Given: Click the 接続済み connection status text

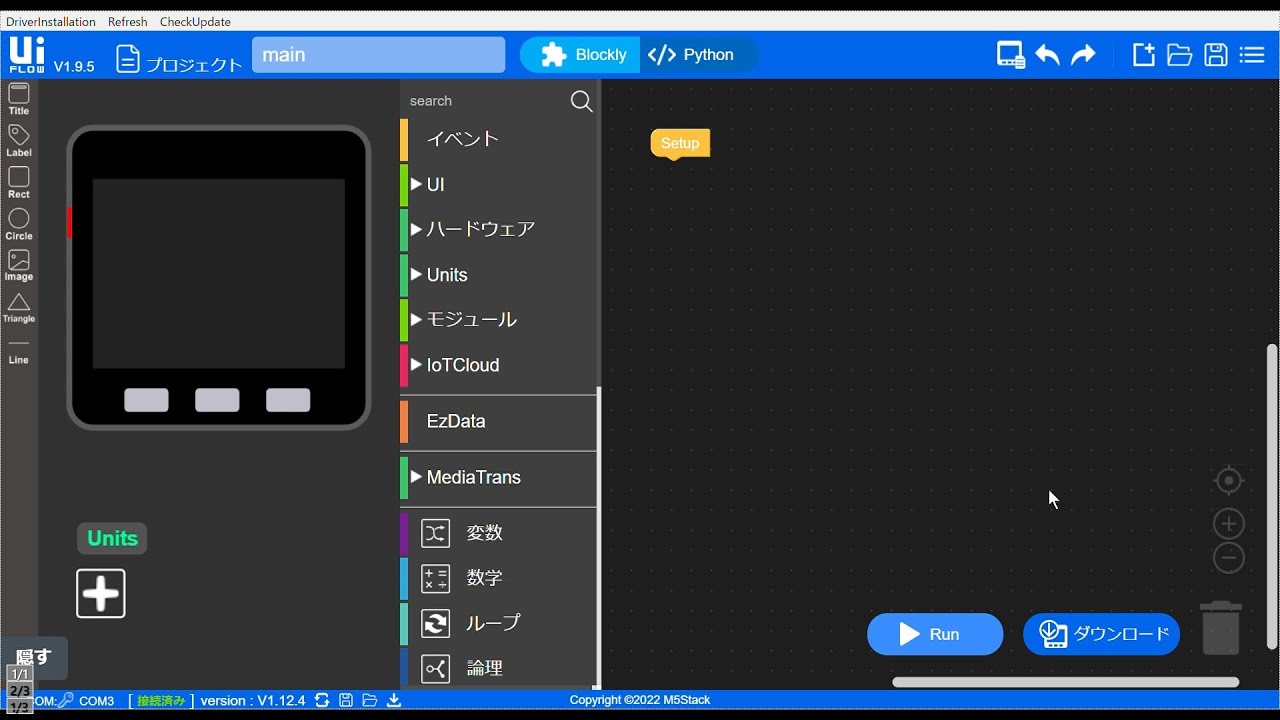Looking at the screenshot, I should 161,701.
